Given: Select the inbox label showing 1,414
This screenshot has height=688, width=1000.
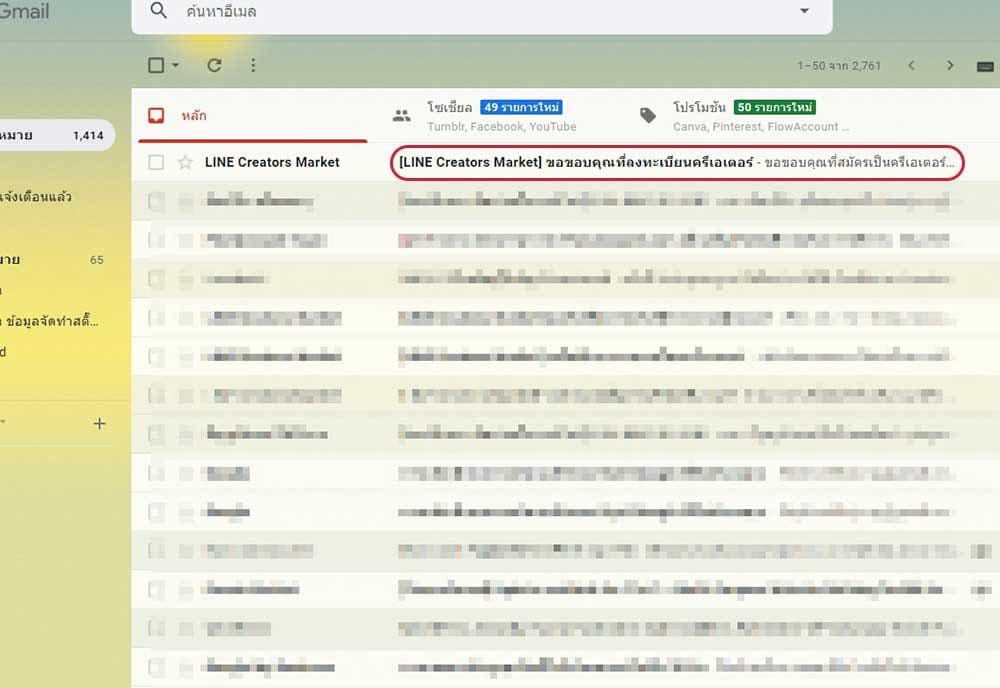Looking at the screenshot, I should (56, 135).
